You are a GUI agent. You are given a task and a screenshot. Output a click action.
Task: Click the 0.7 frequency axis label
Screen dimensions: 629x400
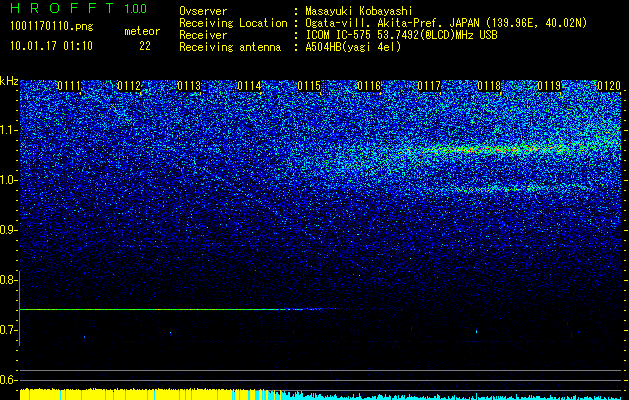[x=9, y=330]
